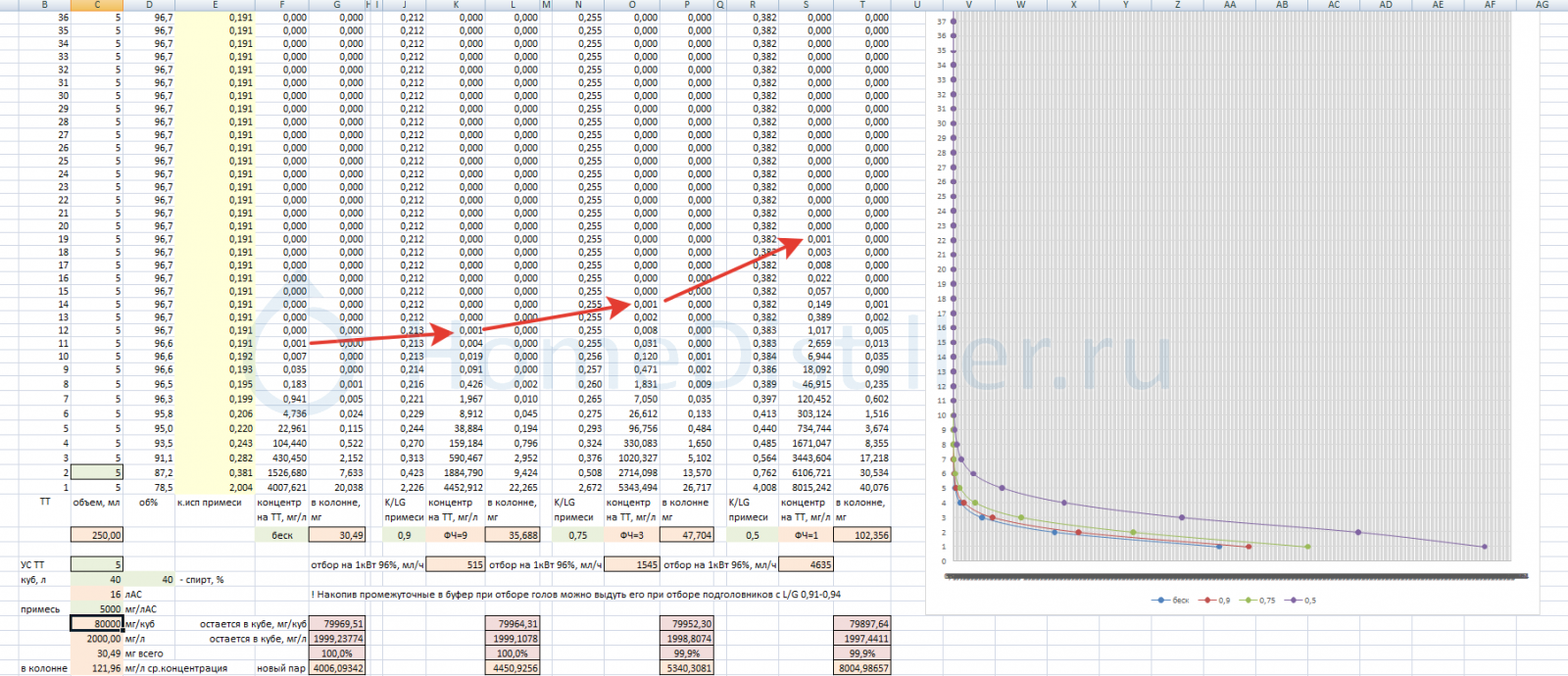Click the отбор cell with 4635
Viewport: 1568px width, 676px height.
[x=807, y=564]
